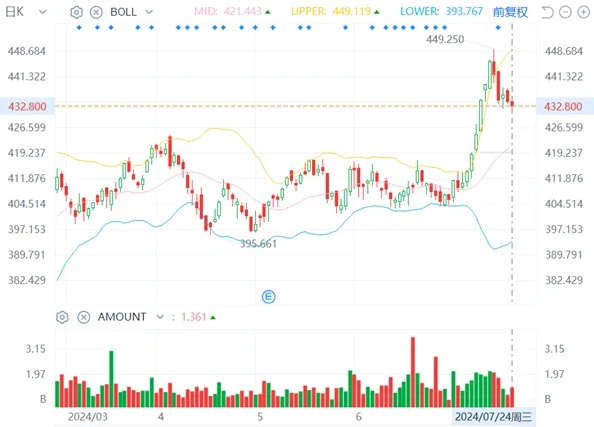Click the tallest red volume bar
This screenshot has height=427, width=594.
pos(413,372)
